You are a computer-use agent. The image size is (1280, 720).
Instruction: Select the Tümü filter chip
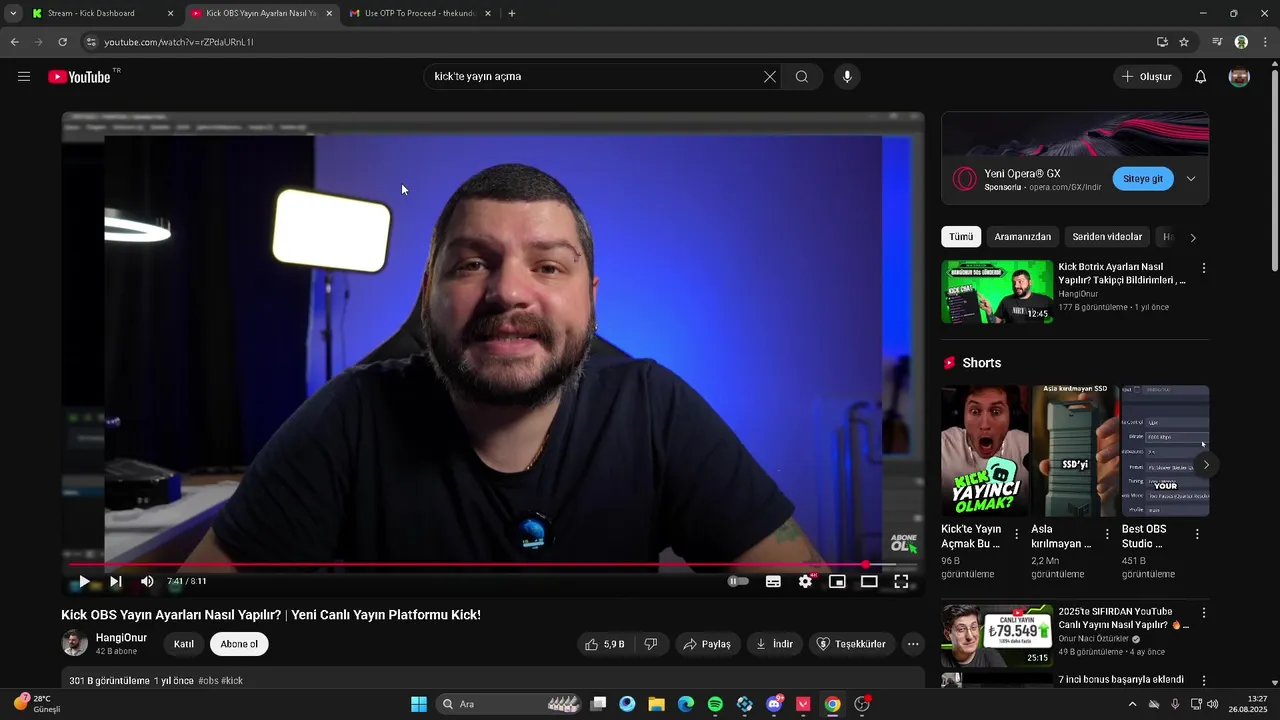(961, 237)
